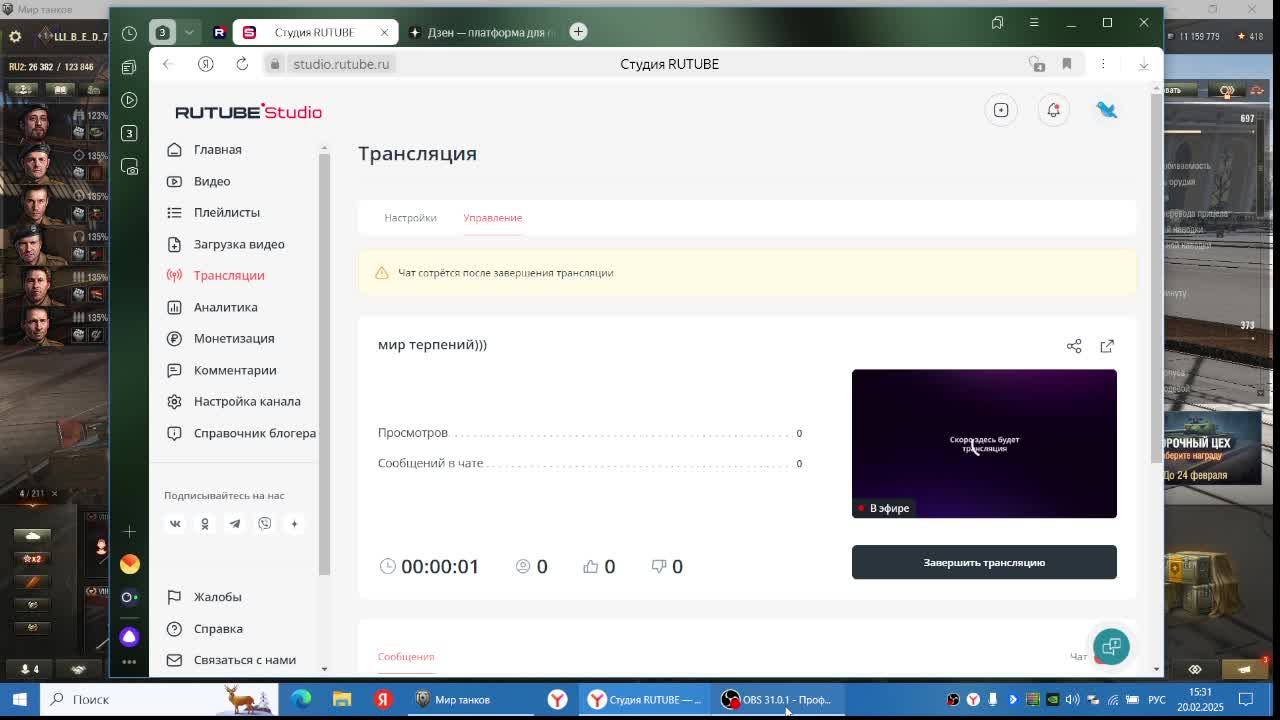This screenshot has width=1280, height=720.
Task: Click the likes counter icon
Action: (590, 566)
